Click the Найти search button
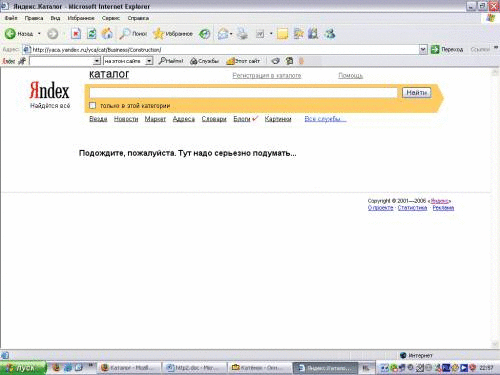The image size is (500, 375). click(416, 92)
